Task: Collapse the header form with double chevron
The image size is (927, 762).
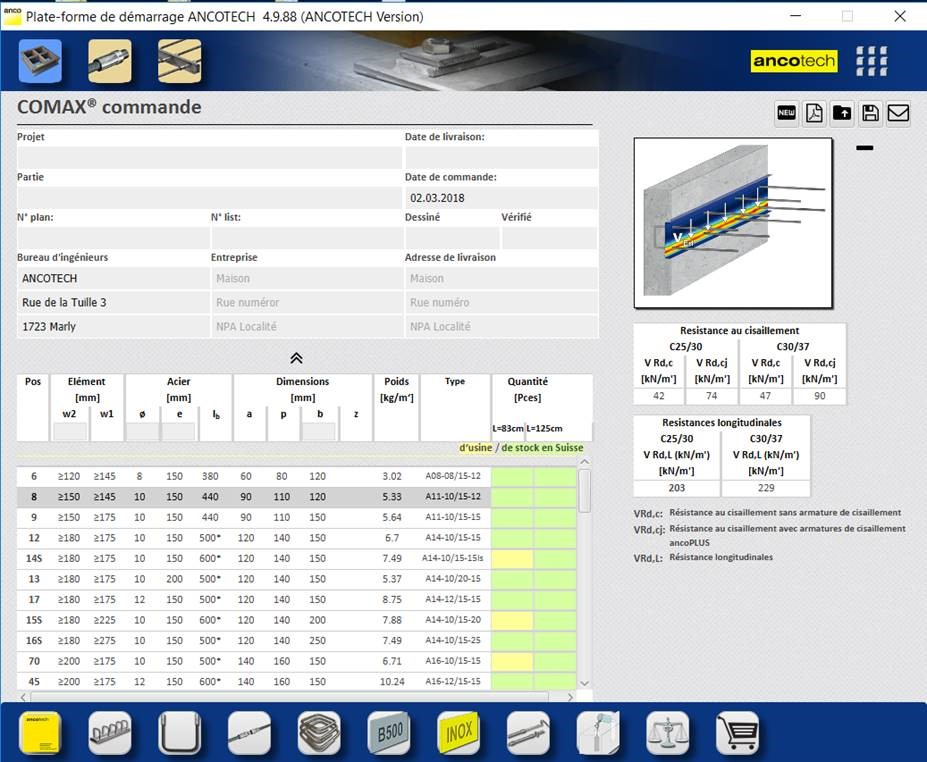Action: point(296,358)
